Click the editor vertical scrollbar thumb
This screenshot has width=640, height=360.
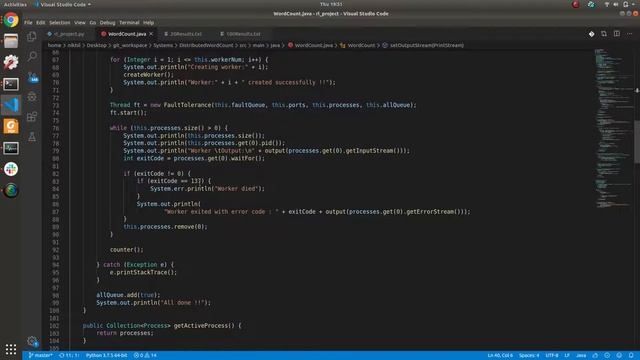(x=637, y=141)
